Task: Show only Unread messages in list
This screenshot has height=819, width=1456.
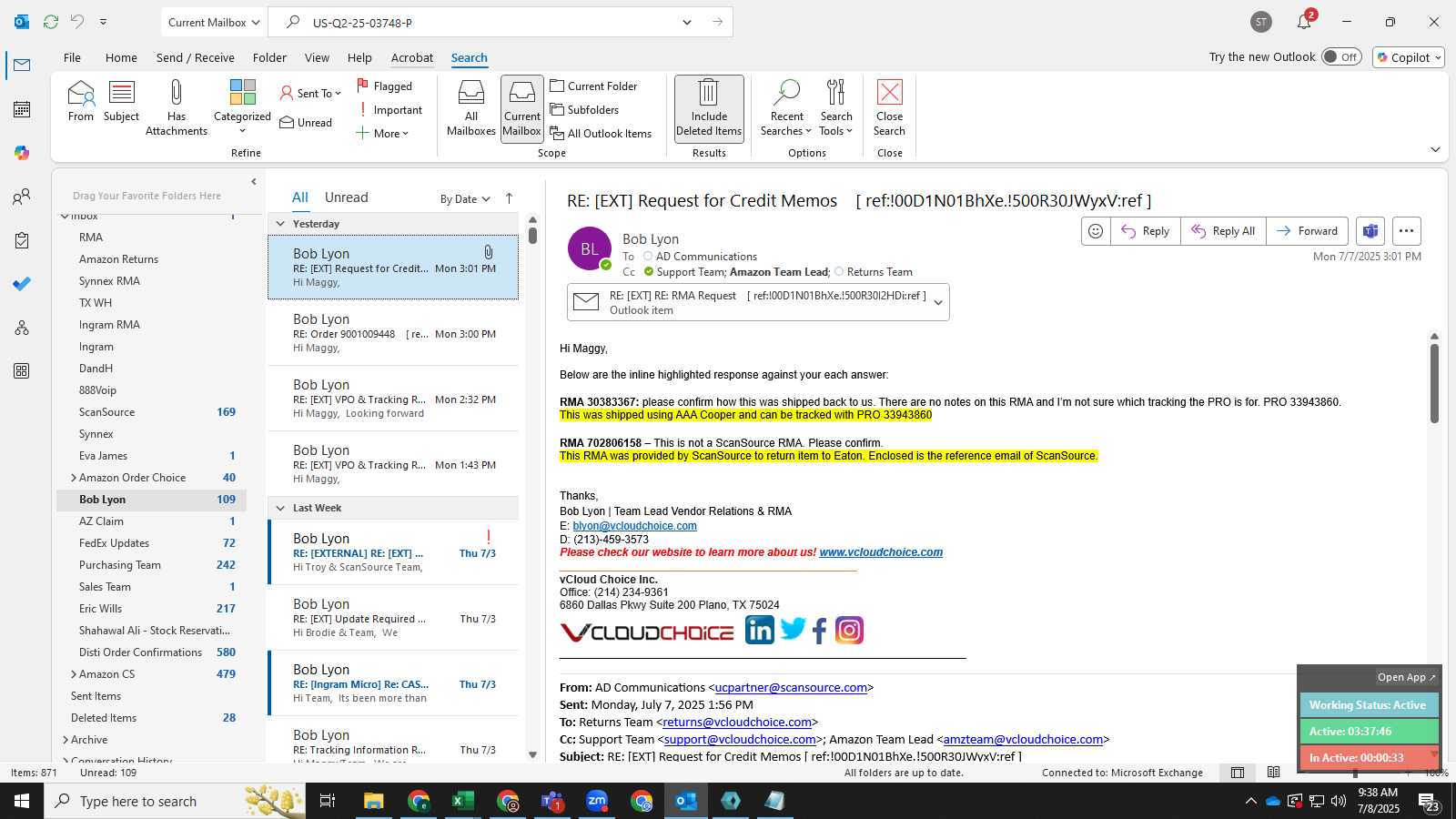Action: click(x=347, y=197)
